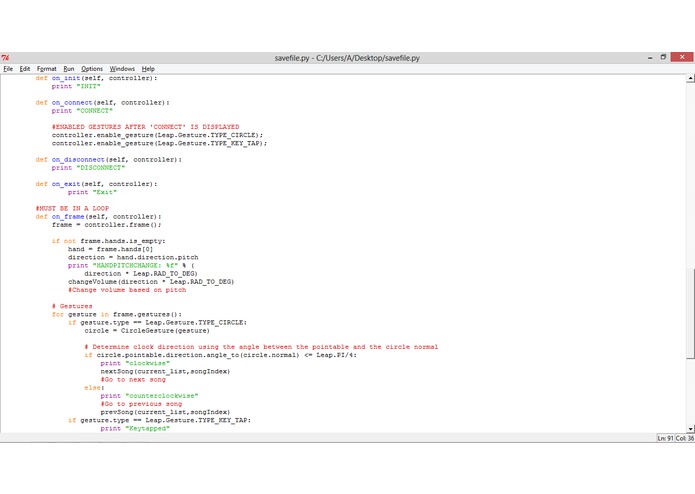Click the changeVolume(direction line

(x=151, y=282)
